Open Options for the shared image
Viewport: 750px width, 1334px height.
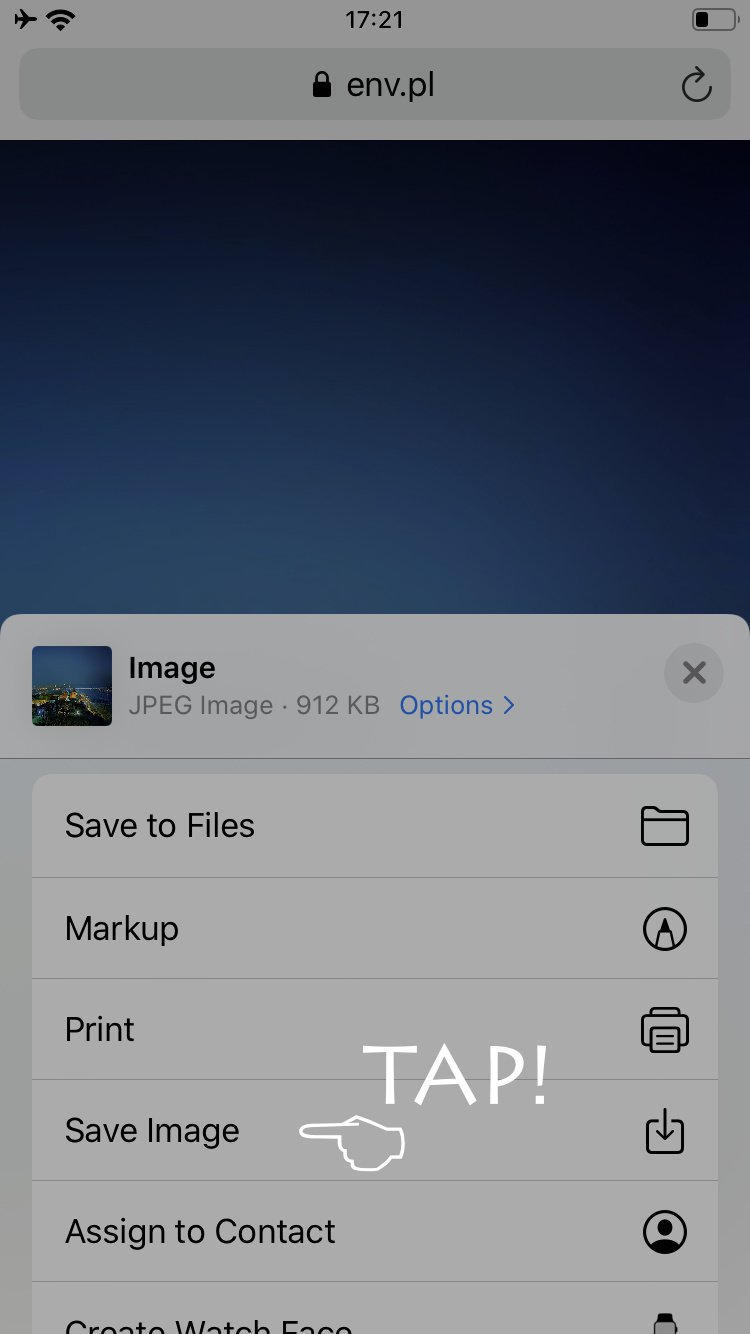(x=446, y=705)
